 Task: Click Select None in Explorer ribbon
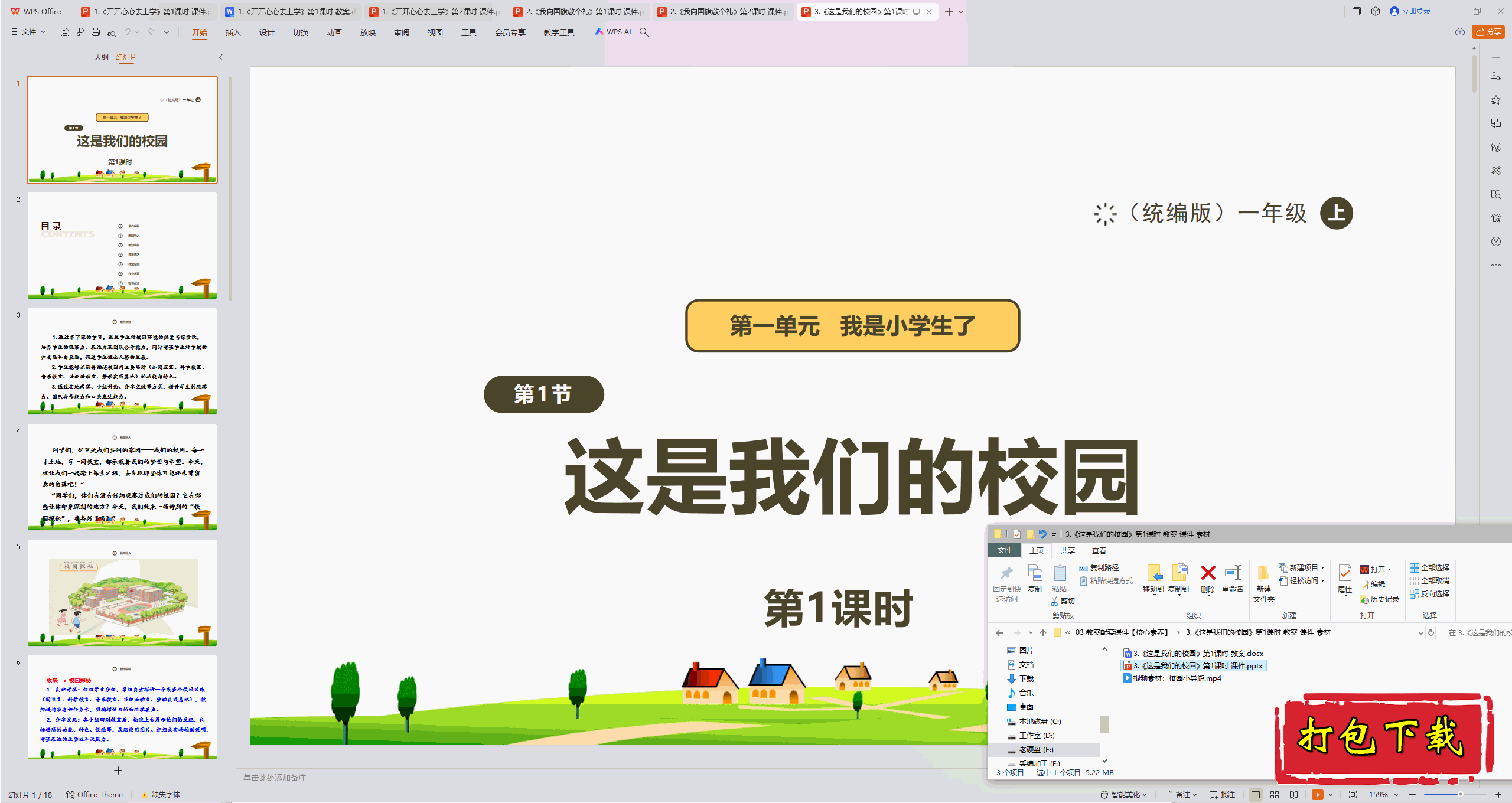[1430, 581]
